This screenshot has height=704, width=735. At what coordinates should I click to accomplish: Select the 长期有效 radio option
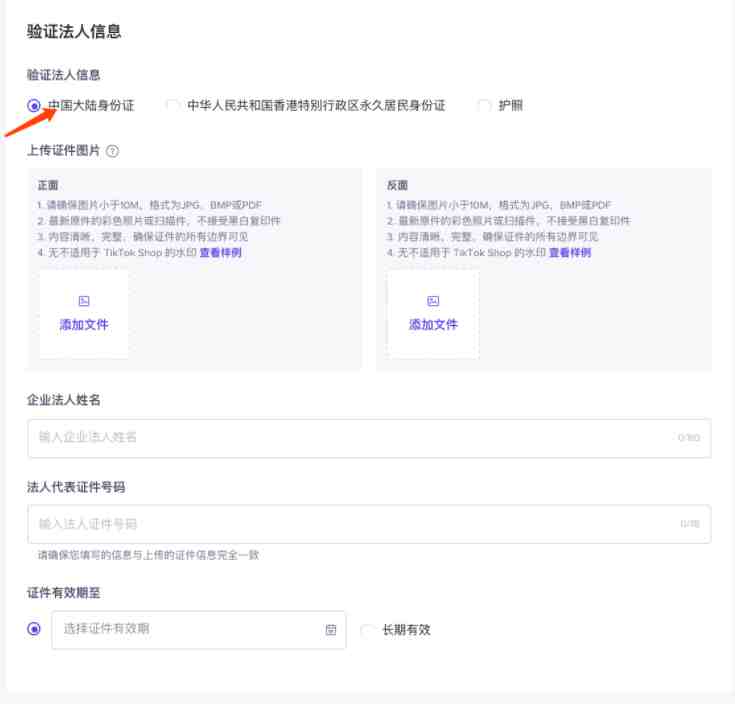coord(367,630)
